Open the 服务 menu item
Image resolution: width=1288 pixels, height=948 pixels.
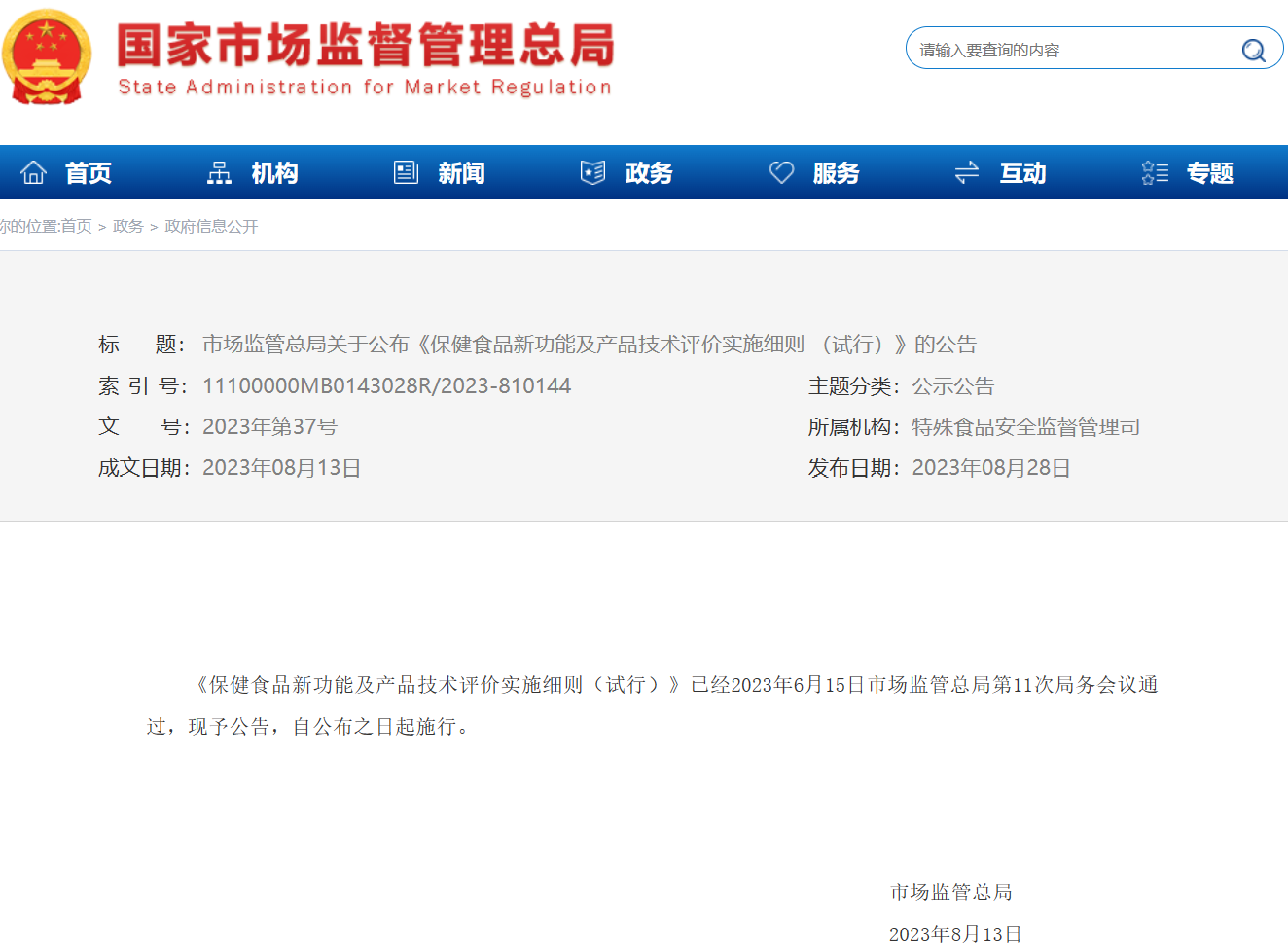tap(836, 173)
